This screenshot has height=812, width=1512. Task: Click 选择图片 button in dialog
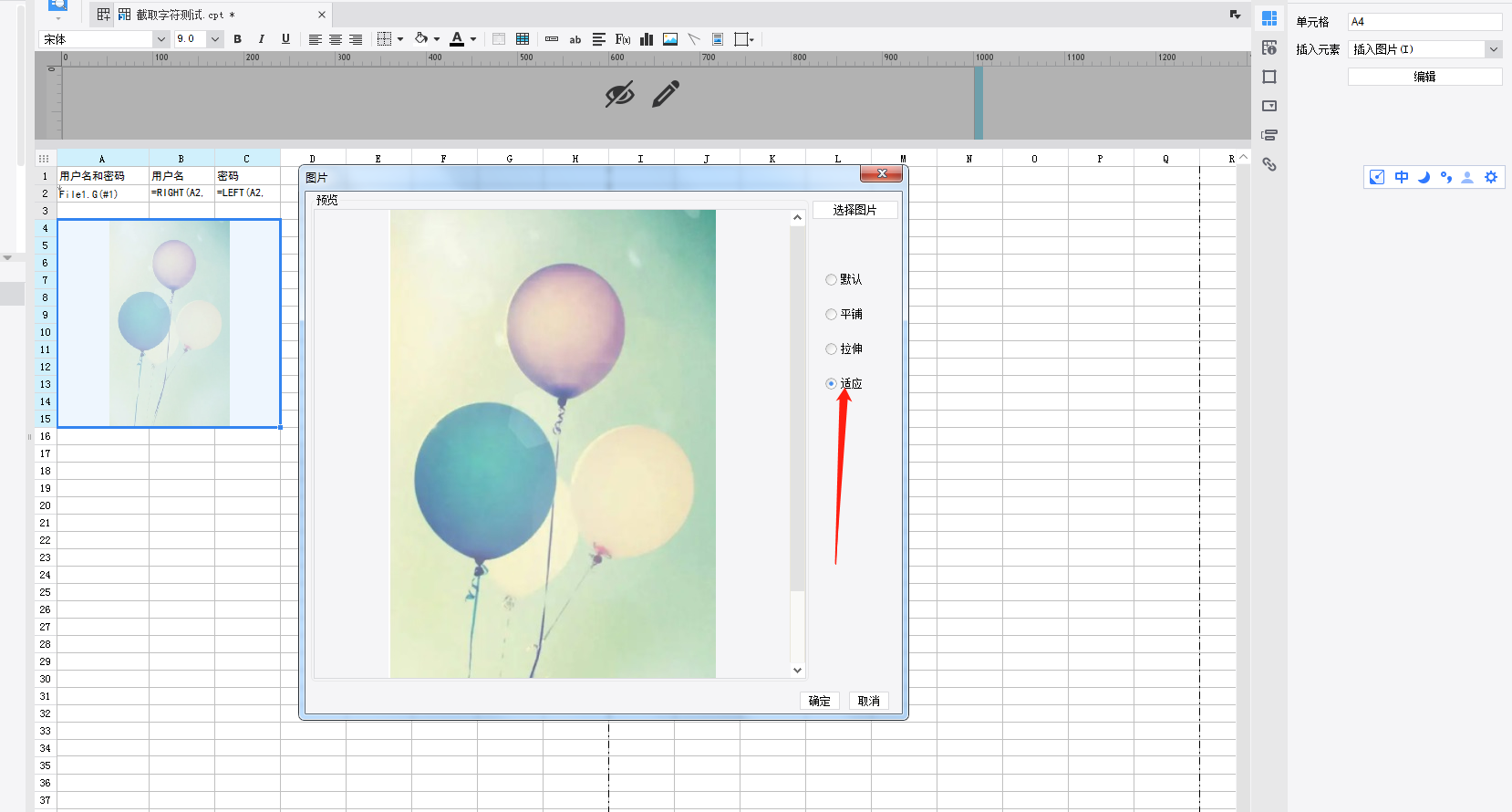coord(855,210)
